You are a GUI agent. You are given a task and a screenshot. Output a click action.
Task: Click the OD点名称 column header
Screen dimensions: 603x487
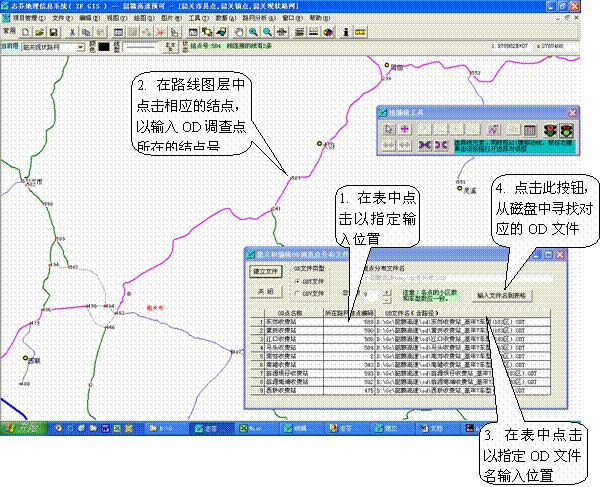click(294, 313)
